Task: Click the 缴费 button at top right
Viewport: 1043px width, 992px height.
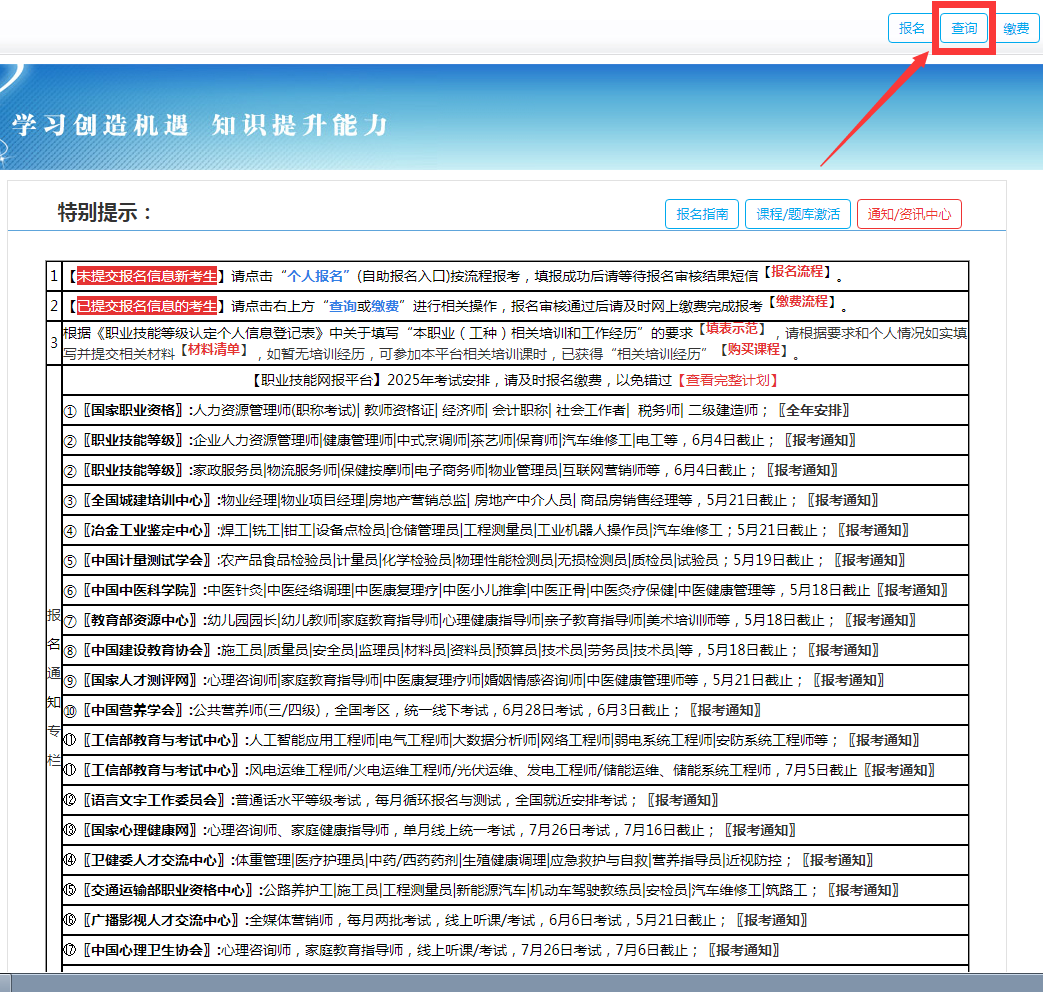Action: [x=1016, y=29]
